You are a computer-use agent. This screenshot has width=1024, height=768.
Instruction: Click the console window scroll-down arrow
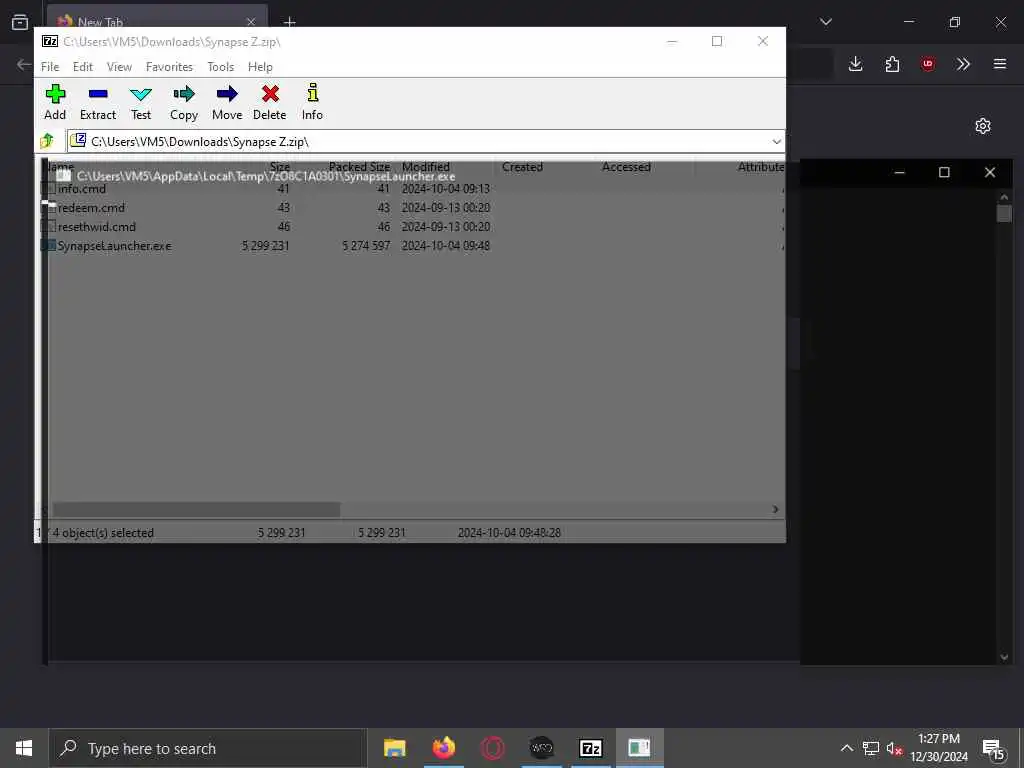1004,657
